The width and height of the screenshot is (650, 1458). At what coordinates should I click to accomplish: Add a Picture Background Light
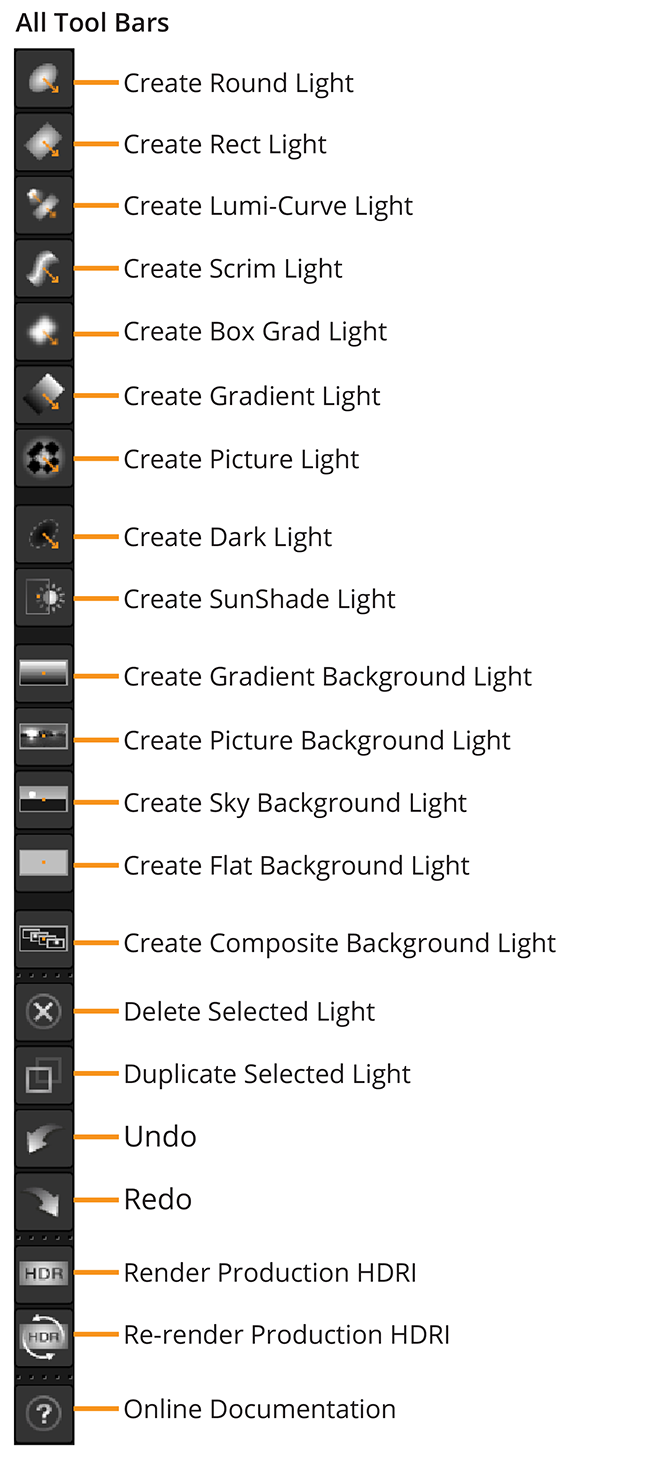(x=44, y=738)
